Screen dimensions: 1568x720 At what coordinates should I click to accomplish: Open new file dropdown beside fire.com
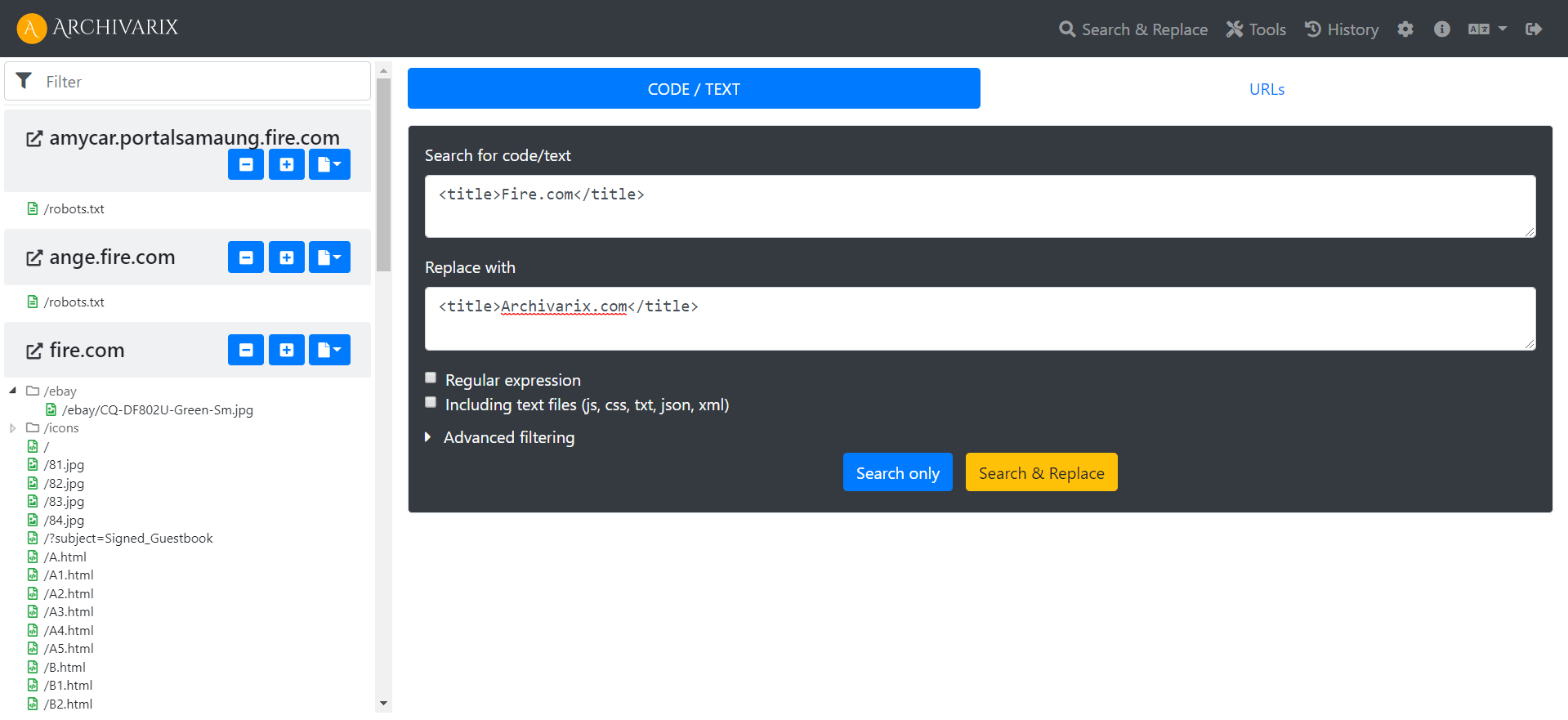[x=330, y=350]
